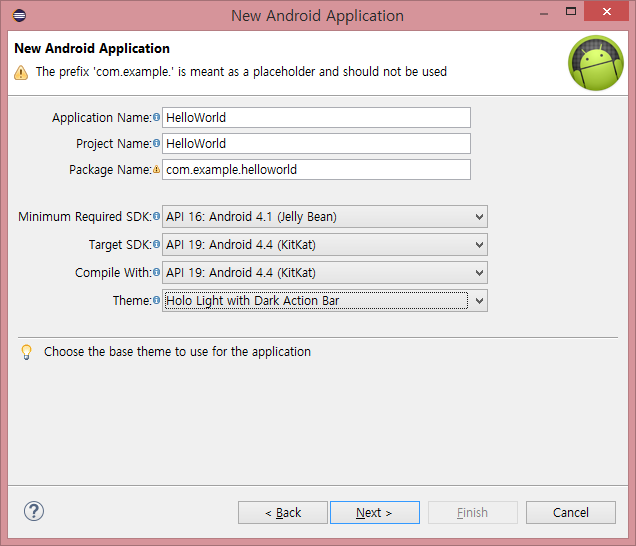Click the prefix 'com.example.' warning text
The width and height of the screenshot is (636, 546).
241,72
